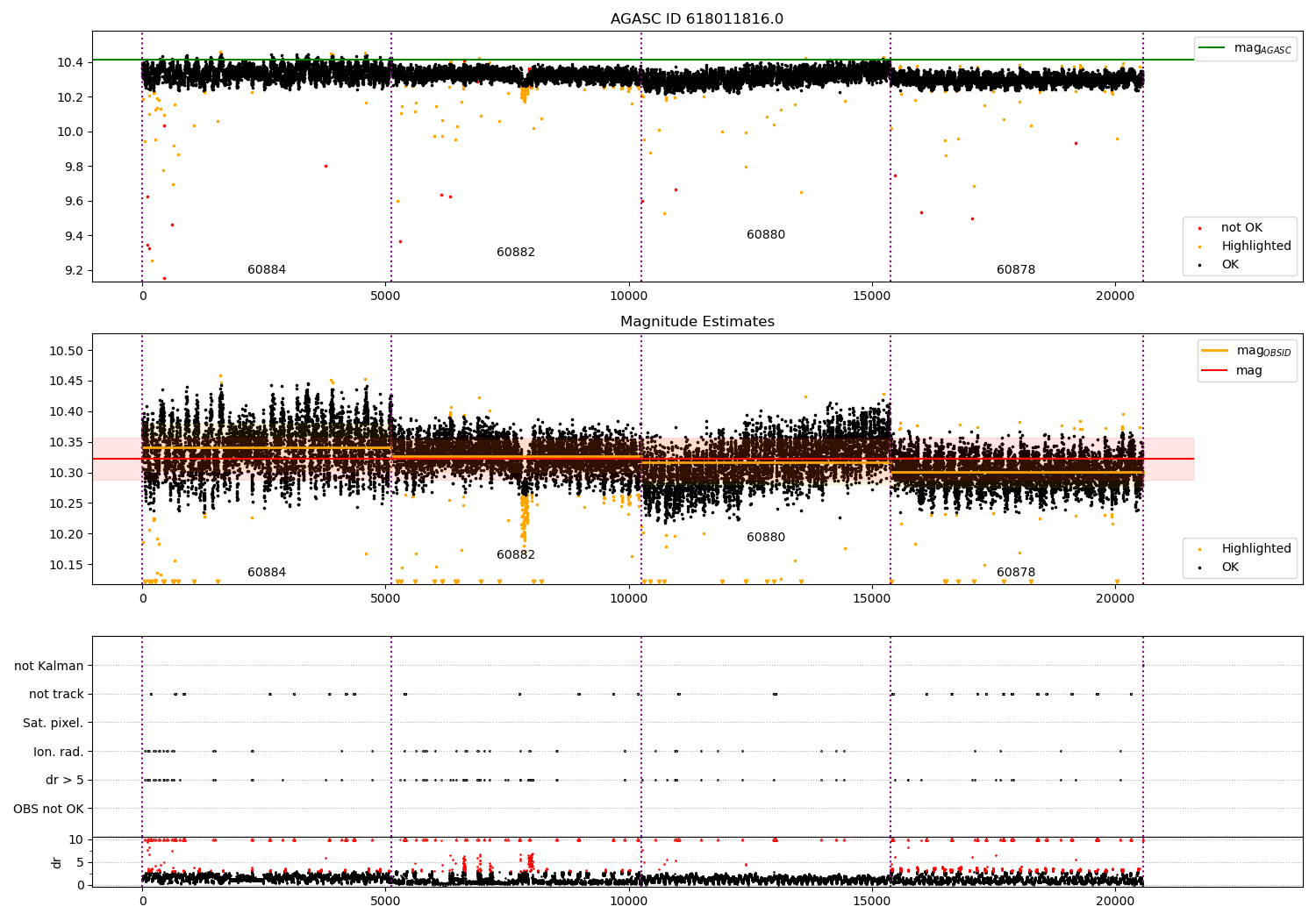Click the '10.30' y-axis tick in middle plot

[67, 474]
